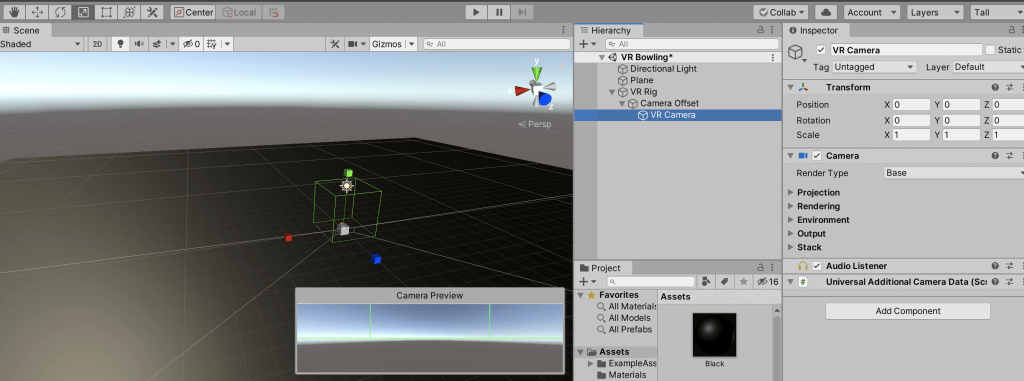
Task: Uncheck the VR Camera active checkbox
Action: pyautogui.click(x=822, y=50)
